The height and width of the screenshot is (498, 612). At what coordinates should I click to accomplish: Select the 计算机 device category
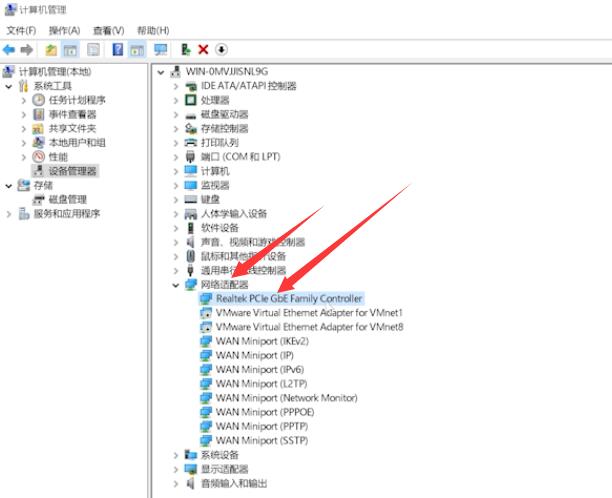tap(215, 171)
